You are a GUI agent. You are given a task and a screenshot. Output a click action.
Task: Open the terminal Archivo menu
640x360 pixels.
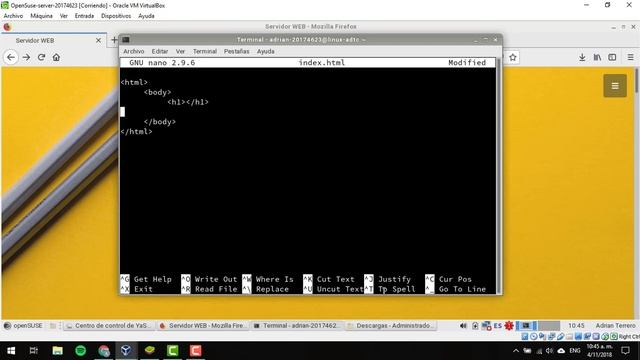pos(134,51)
